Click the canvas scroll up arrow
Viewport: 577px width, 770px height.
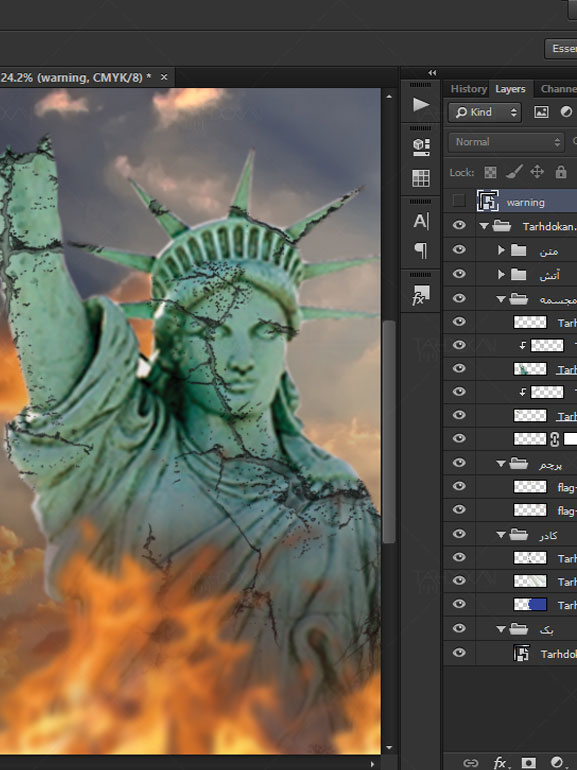(x=389, y=97)
